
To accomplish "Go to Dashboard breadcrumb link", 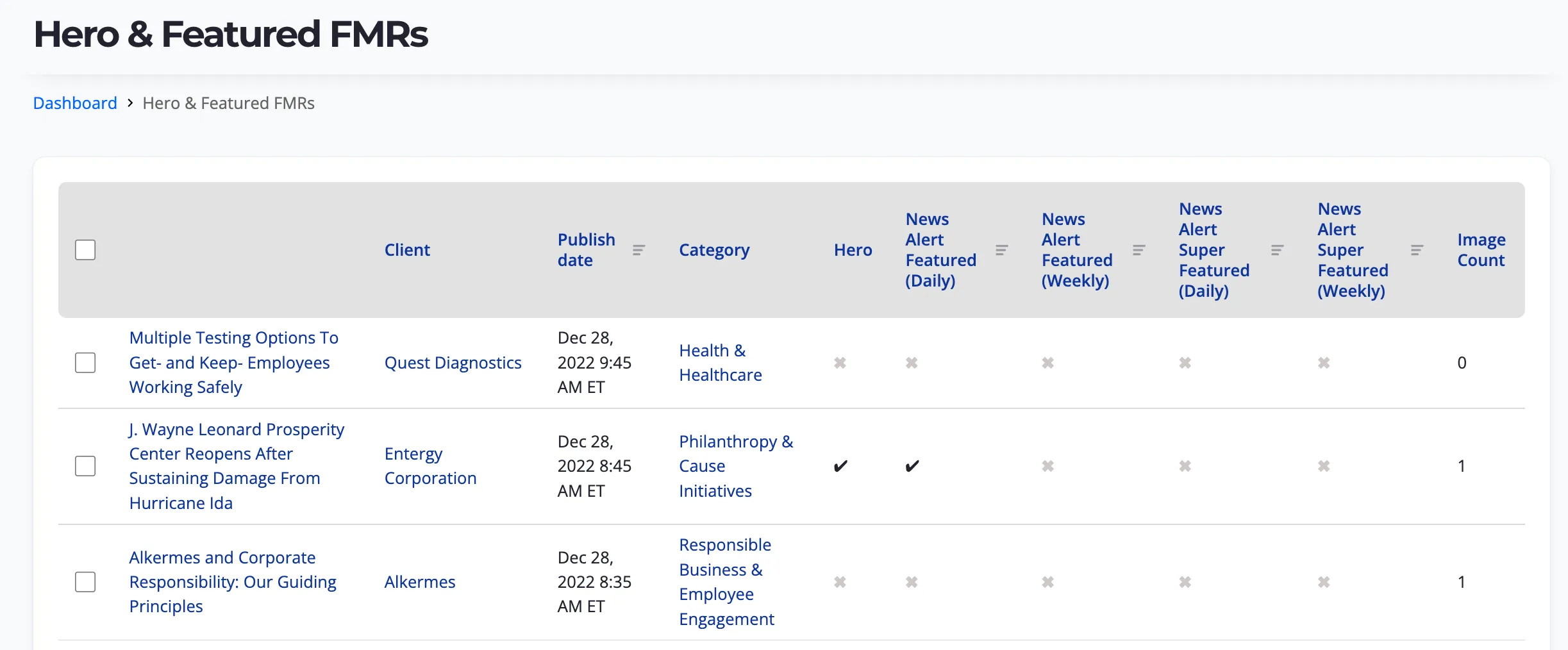I will tap(75, 103).
